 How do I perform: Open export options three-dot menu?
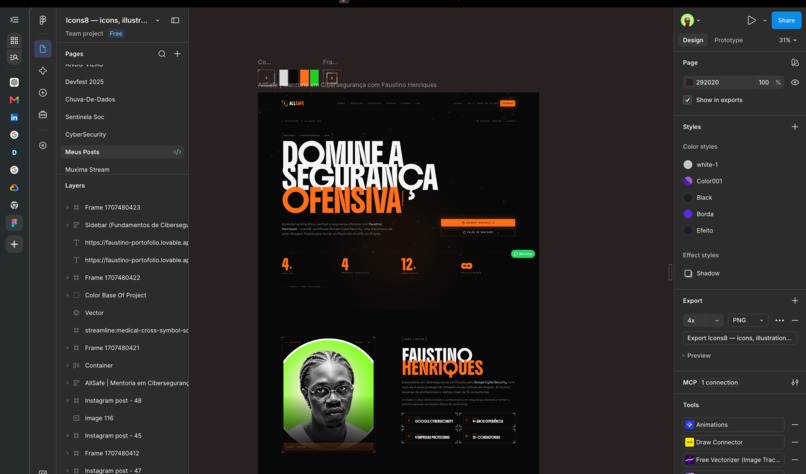click(779, 320)
